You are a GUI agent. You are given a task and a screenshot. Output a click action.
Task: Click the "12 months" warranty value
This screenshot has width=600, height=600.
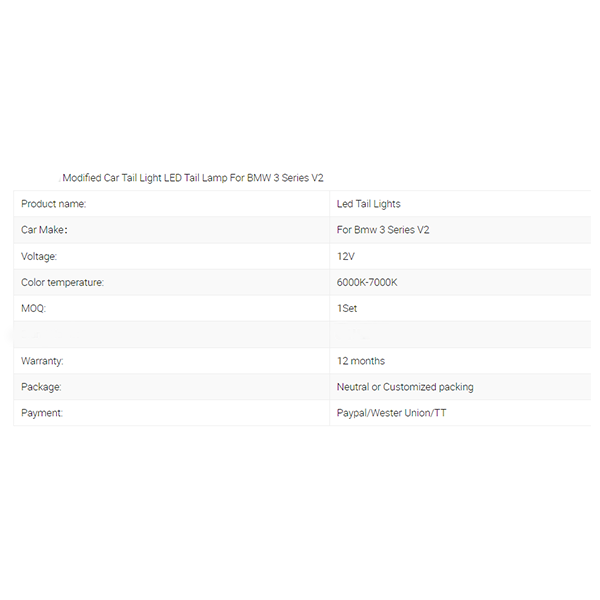(361, 361)
